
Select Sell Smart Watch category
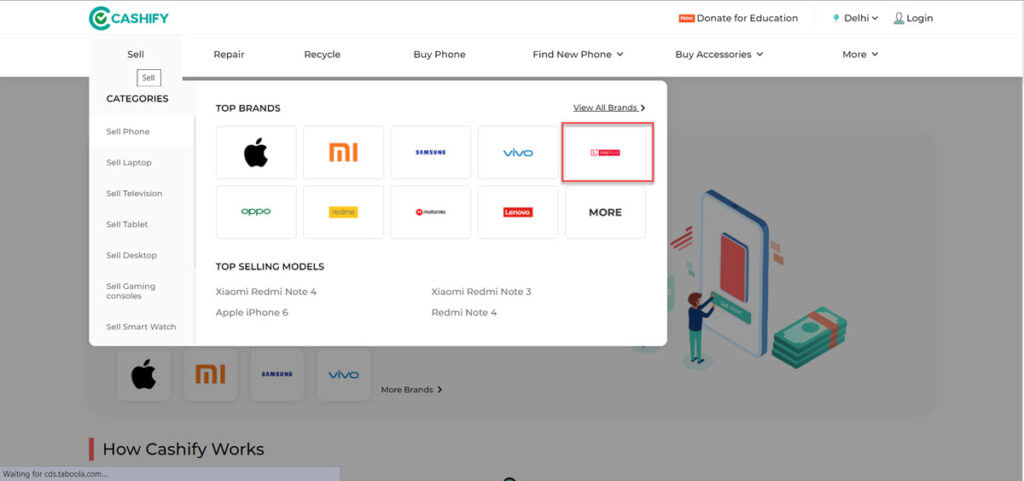[142, 327]
